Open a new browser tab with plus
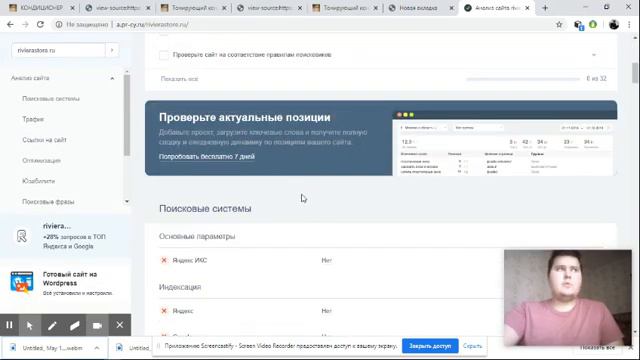This screenshot has height=360, width=640. click(545, 8)
